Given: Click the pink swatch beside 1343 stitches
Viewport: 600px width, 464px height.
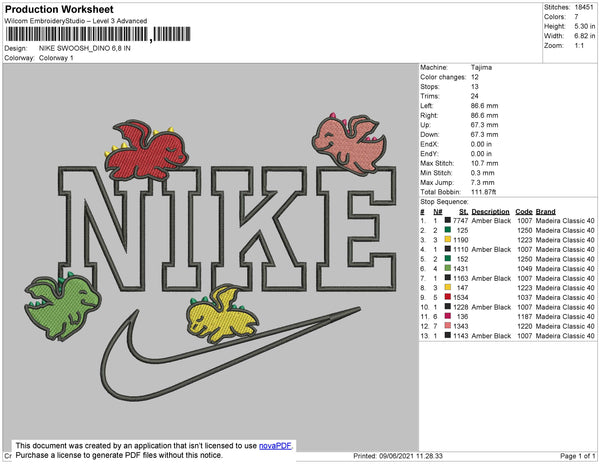Looking at the screenshot, I should (x=447, y=326).
